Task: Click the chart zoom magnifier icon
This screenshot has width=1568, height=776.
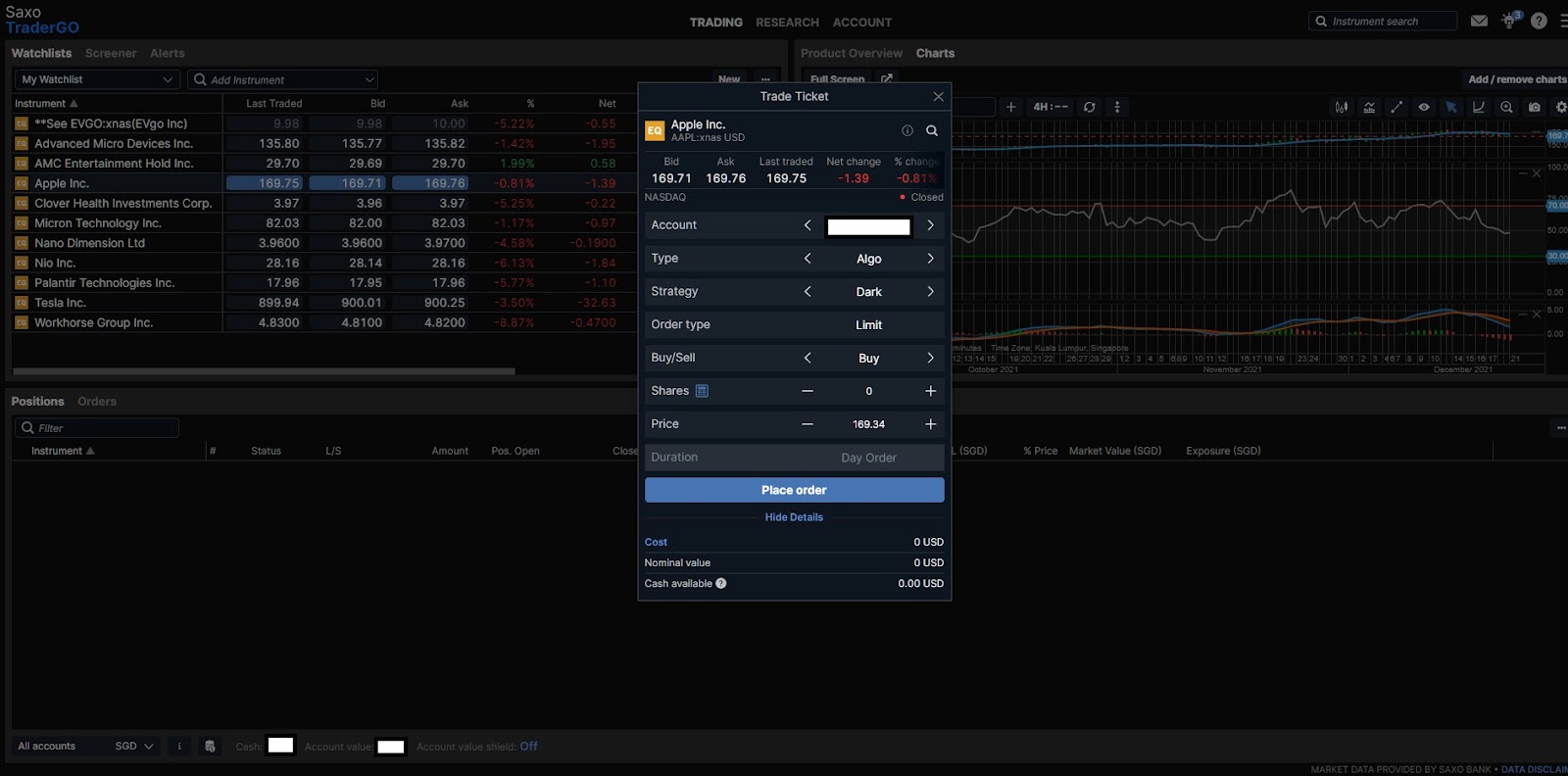Action: tap(1506, 107)
